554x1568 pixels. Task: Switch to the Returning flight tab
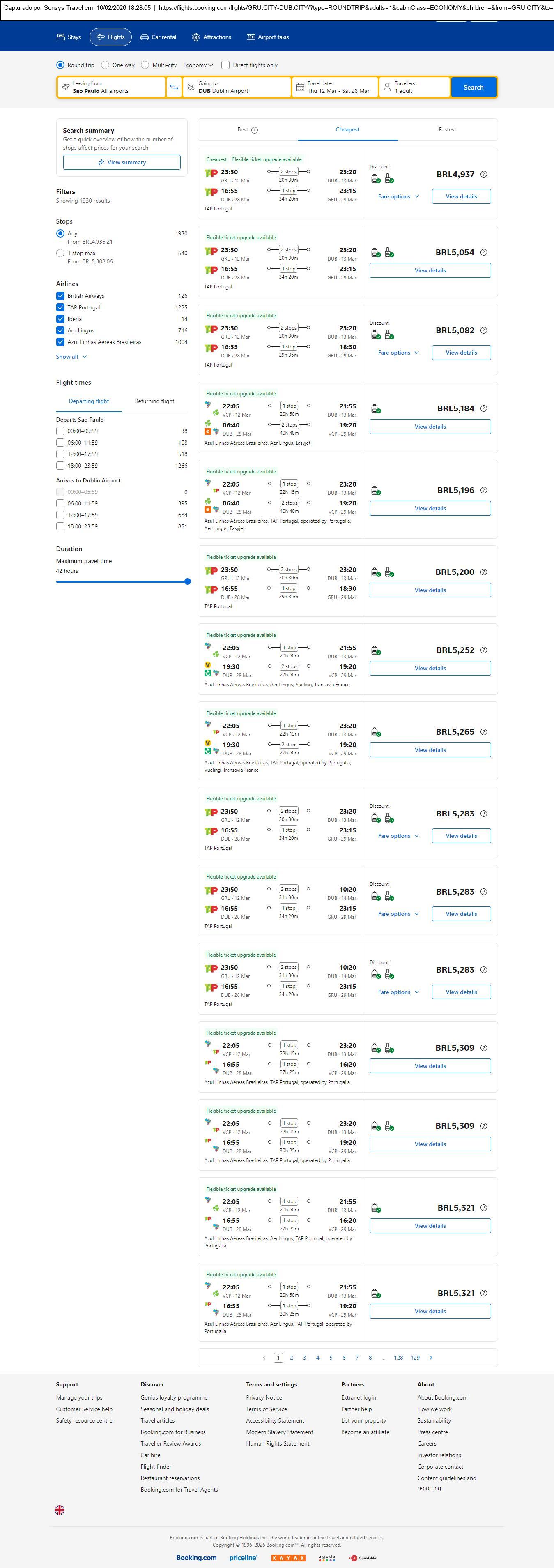click(x=154, y=401)
